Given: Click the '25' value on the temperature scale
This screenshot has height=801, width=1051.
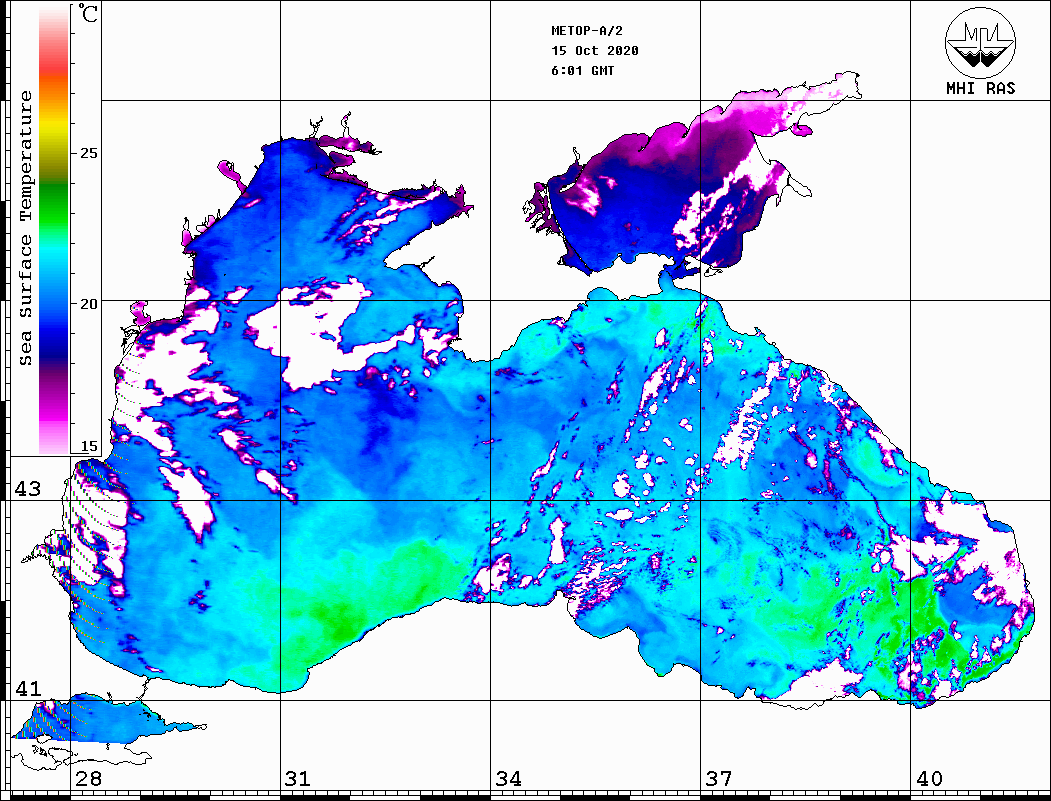Looking at the screenshot, I should (x=88, y=153).
